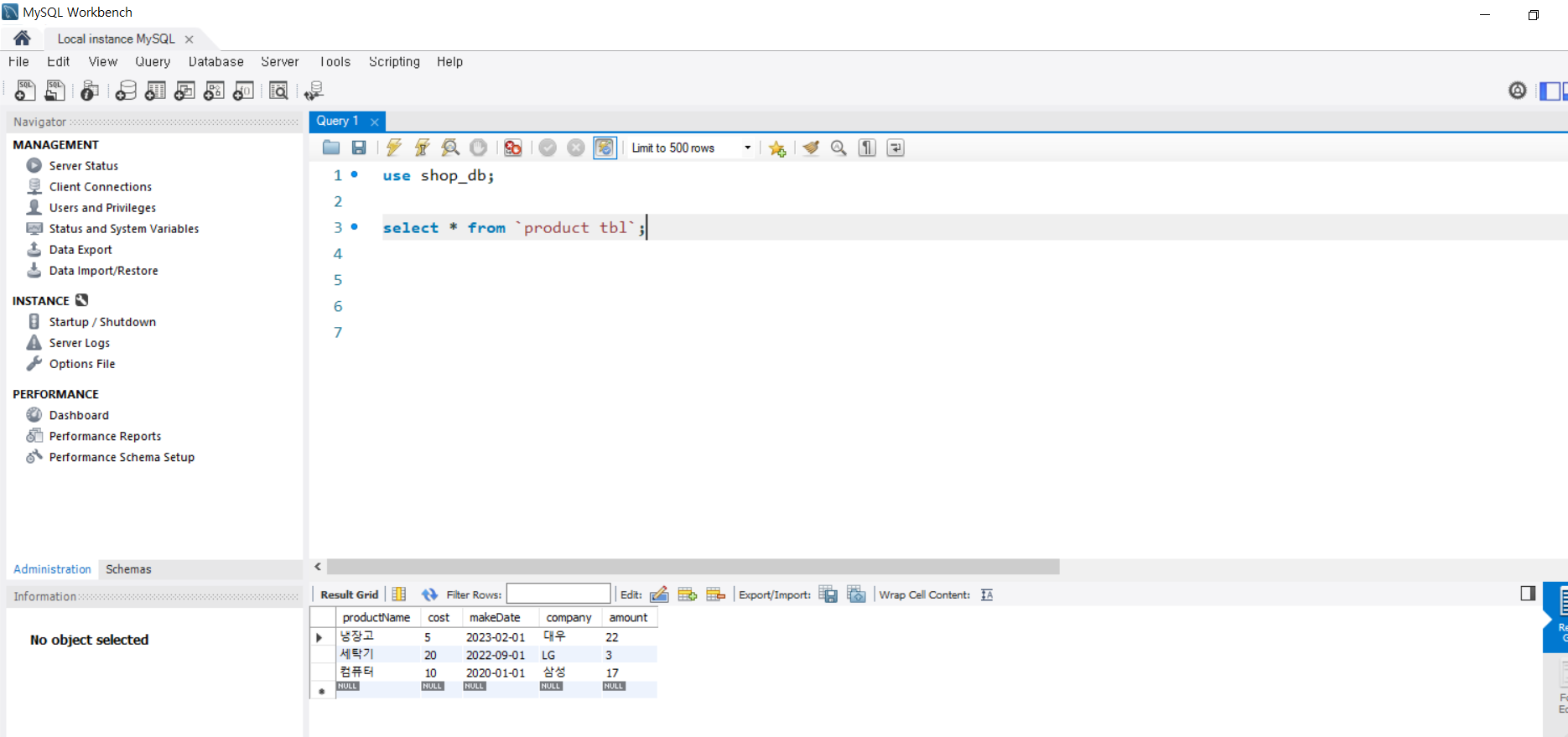Toggle the editor word wrap button
The image size is (1568, 737).
pyautogui.click(x=896, y=148)
